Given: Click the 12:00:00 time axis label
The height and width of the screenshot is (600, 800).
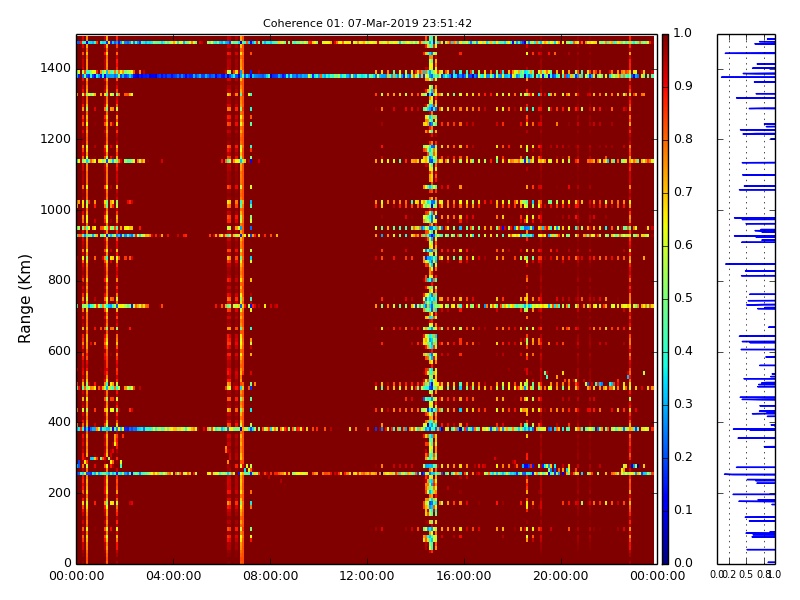Looking at the screenshot, I should pos(367,576).
